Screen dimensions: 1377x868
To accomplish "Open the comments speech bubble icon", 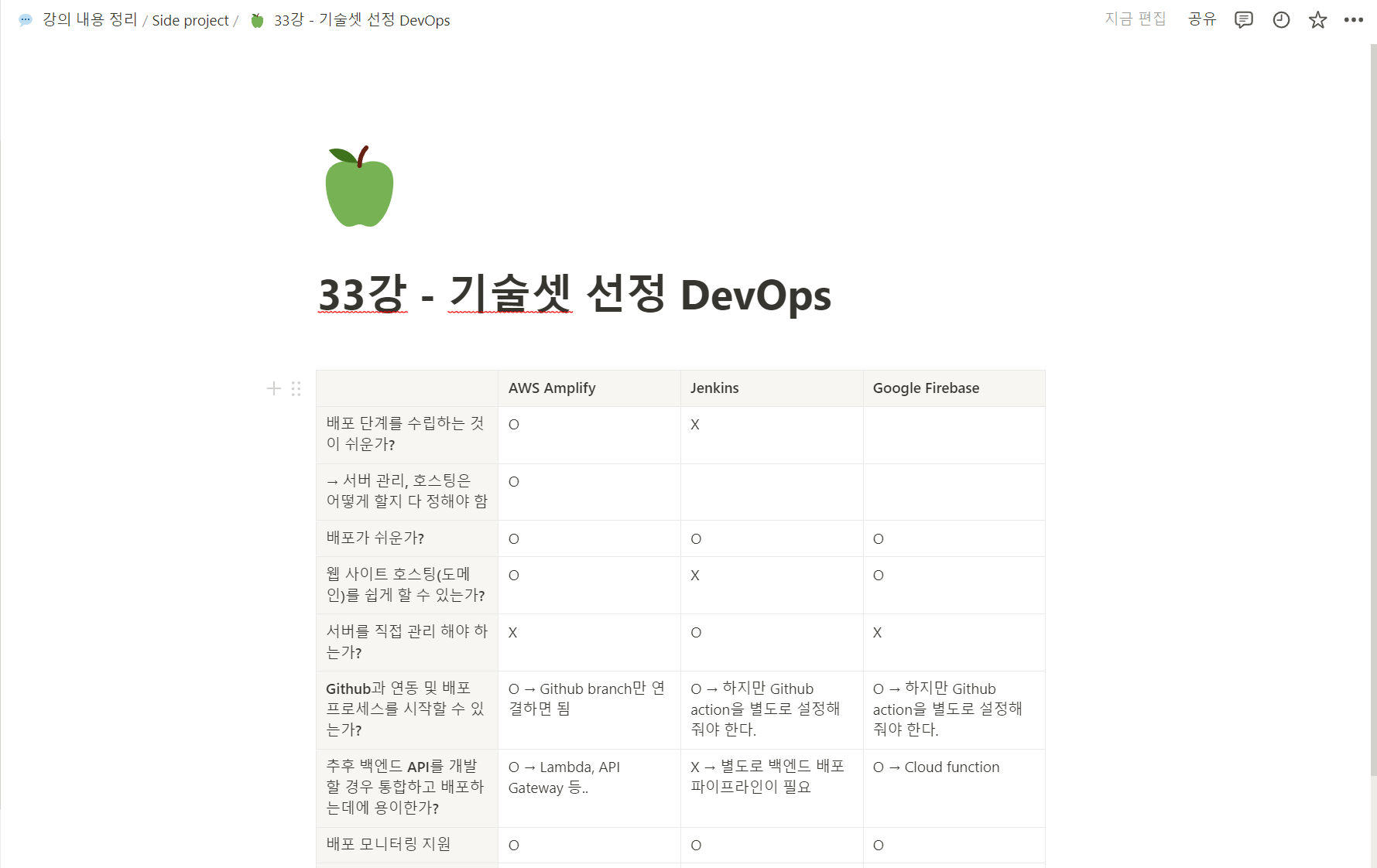I will [x=1243, y=20].
